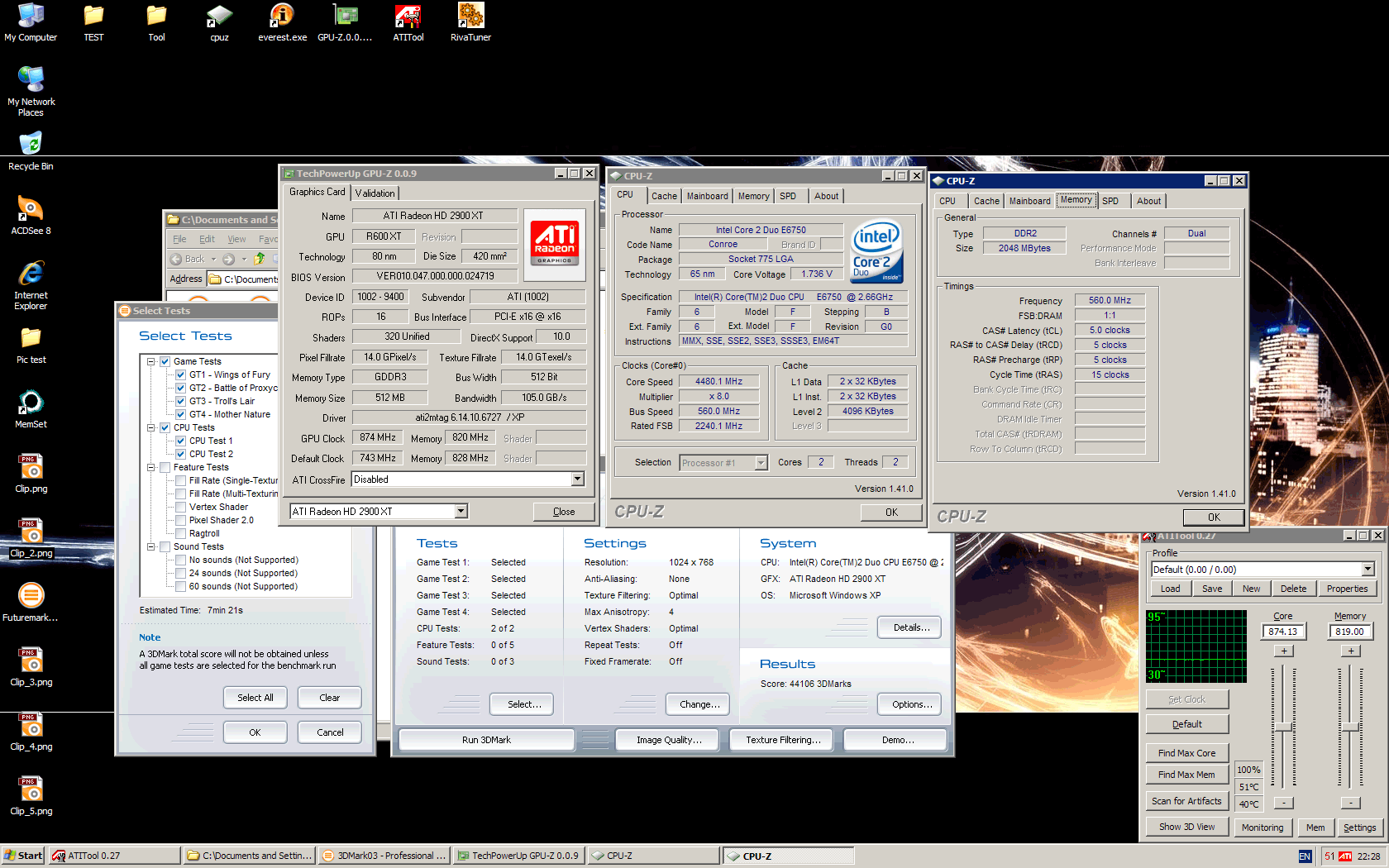Toggle GT4 - Mother Nature checkbox
The width and height of the screenshot is (1389, 868).
(x=181, y=414)
